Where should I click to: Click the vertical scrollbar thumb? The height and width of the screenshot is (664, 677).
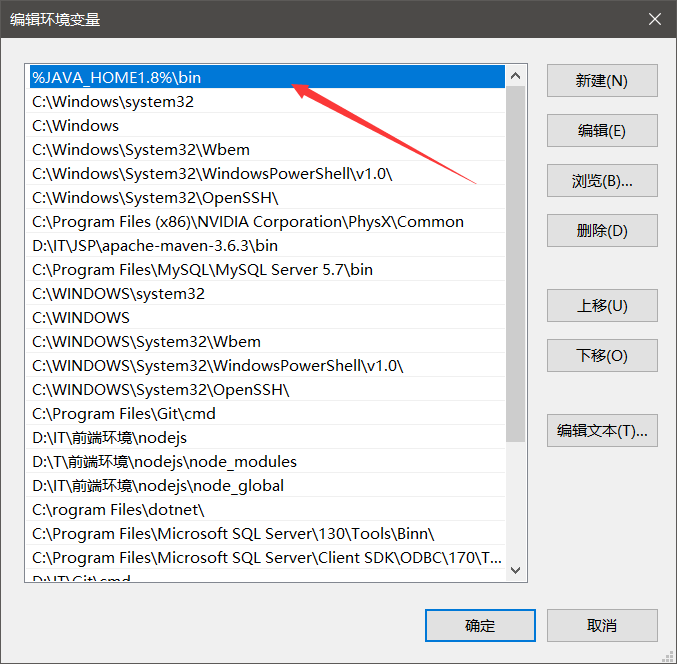[x=515, y=264]
